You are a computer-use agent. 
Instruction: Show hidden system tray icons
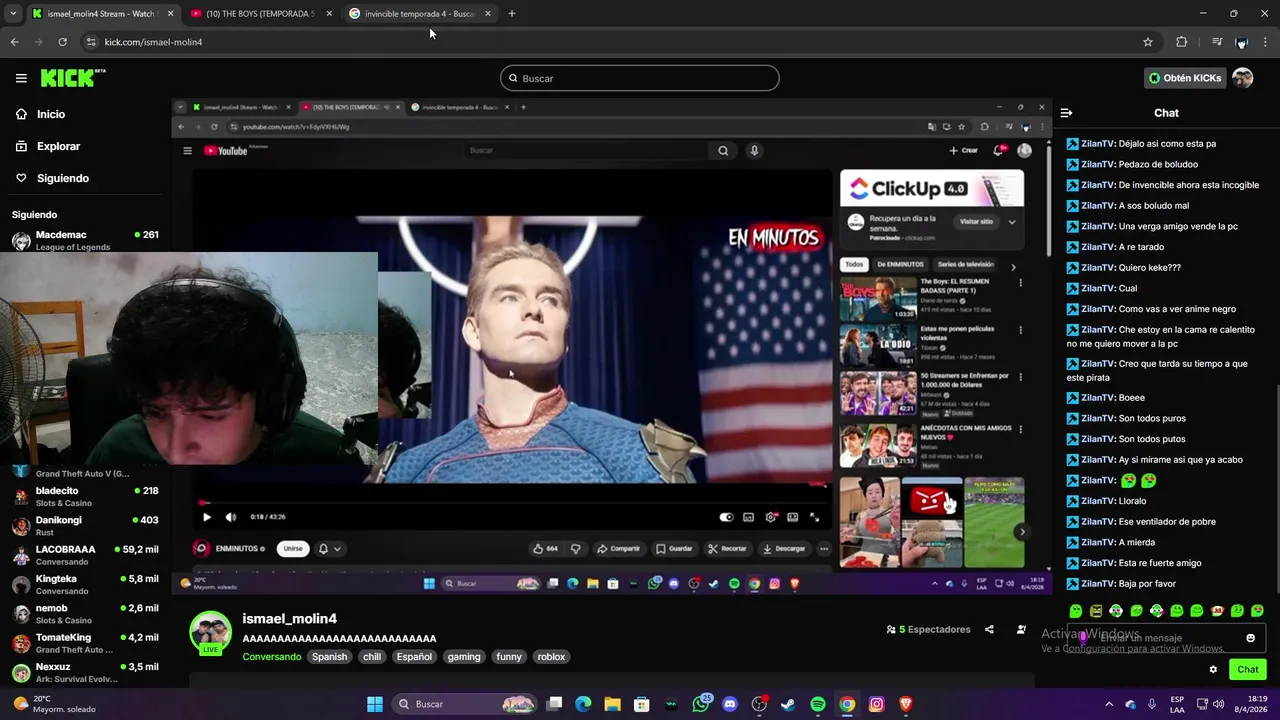1109,704
